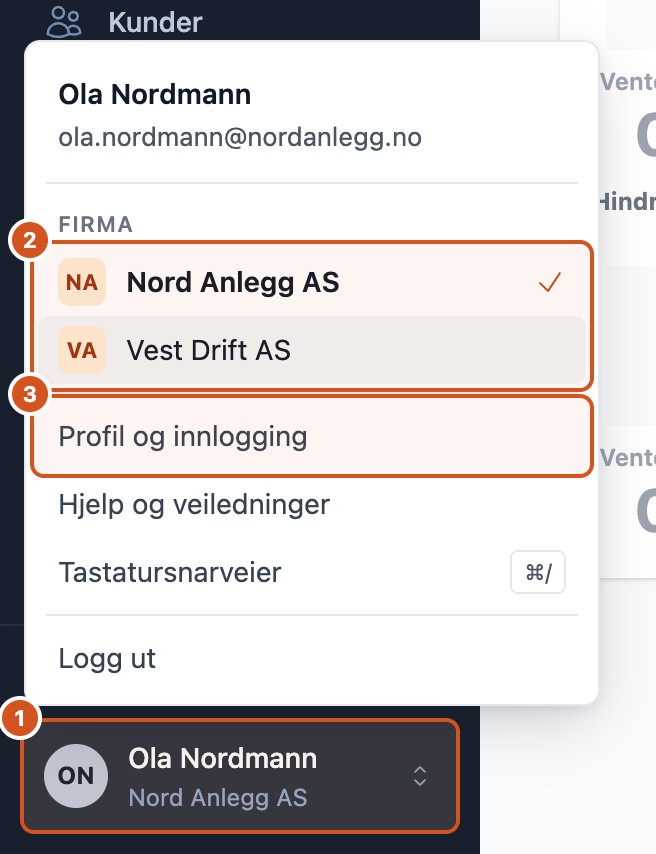Click the orange step 3 marker badge
Image resolution: width=656 pixels, height=854 pixels.
(x=29, y=394)
